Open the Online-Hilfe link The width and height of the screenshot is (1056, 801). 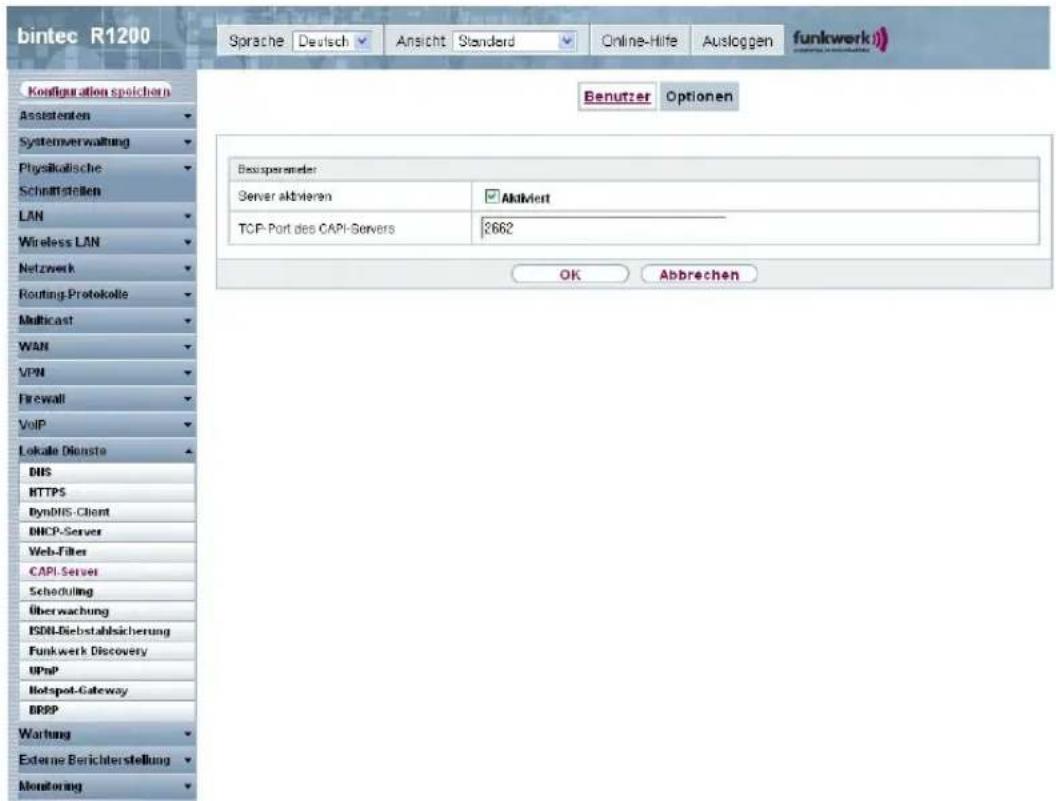(639, 41)
